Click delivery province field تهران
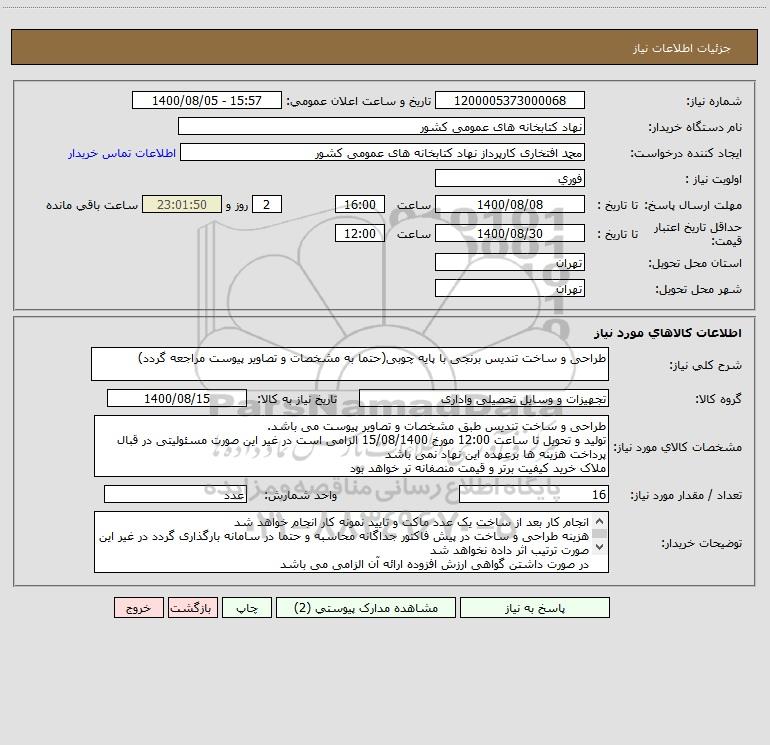 pyautogui.click(x=510, y=262)
